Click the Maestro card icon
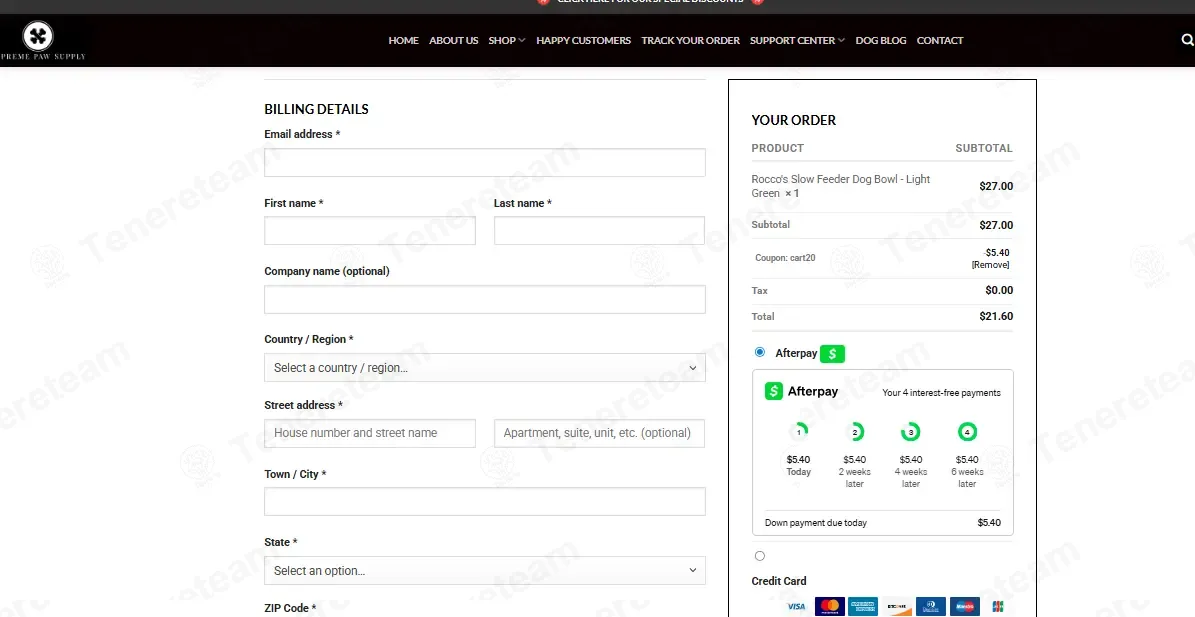 (x=964, y=606)
